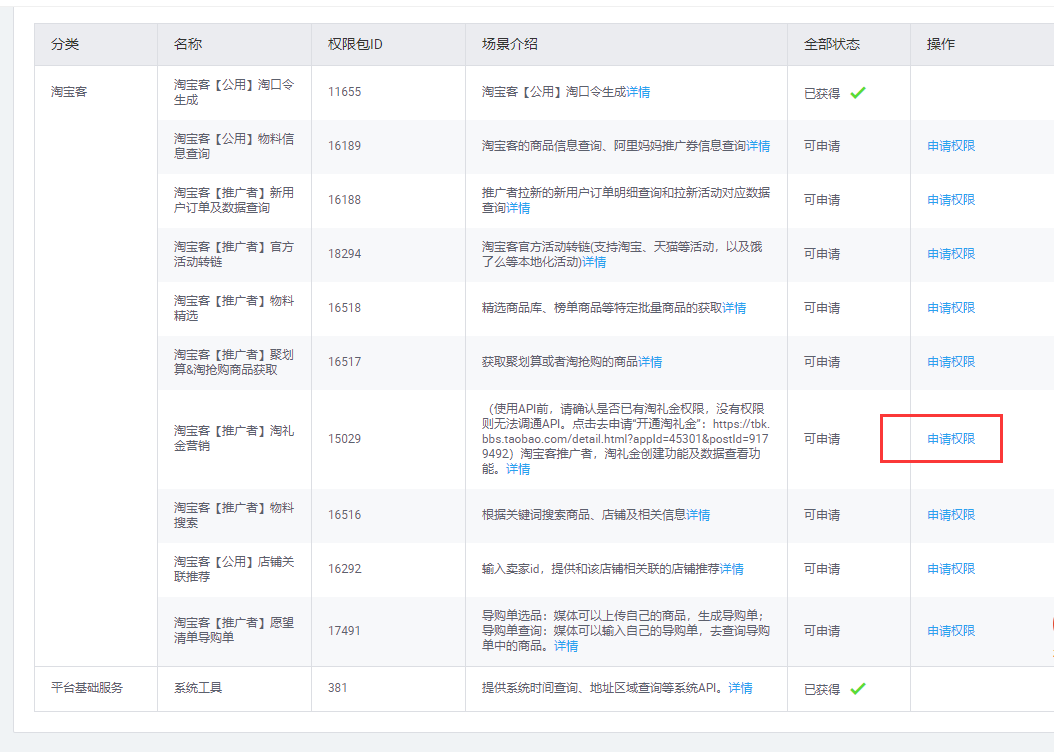Select package ID 15029
This screenshot has width=1054, height=752.
[x=344, y=439]
